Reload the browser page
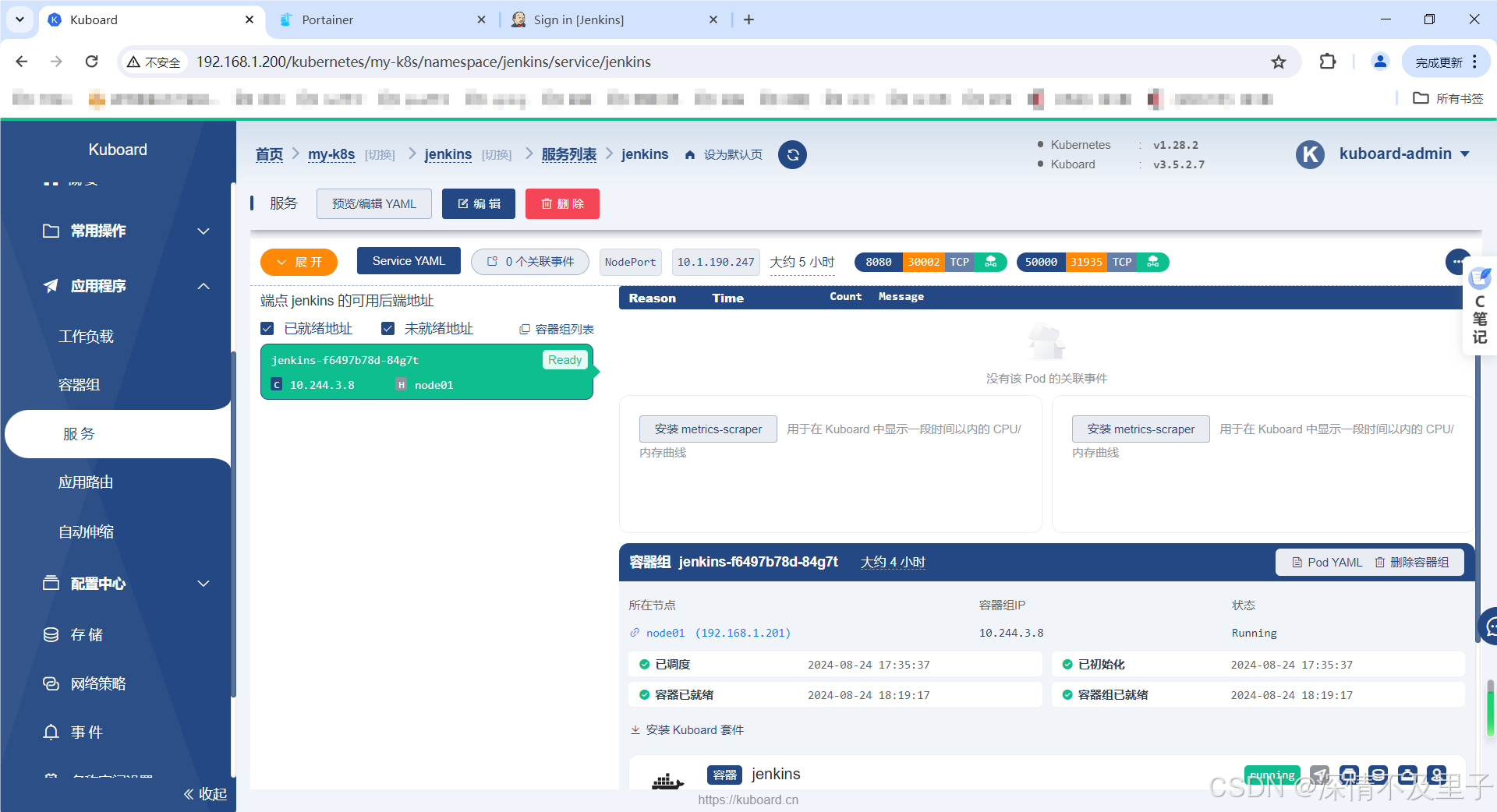1497x812 pixels. click(x=91, y=62)
